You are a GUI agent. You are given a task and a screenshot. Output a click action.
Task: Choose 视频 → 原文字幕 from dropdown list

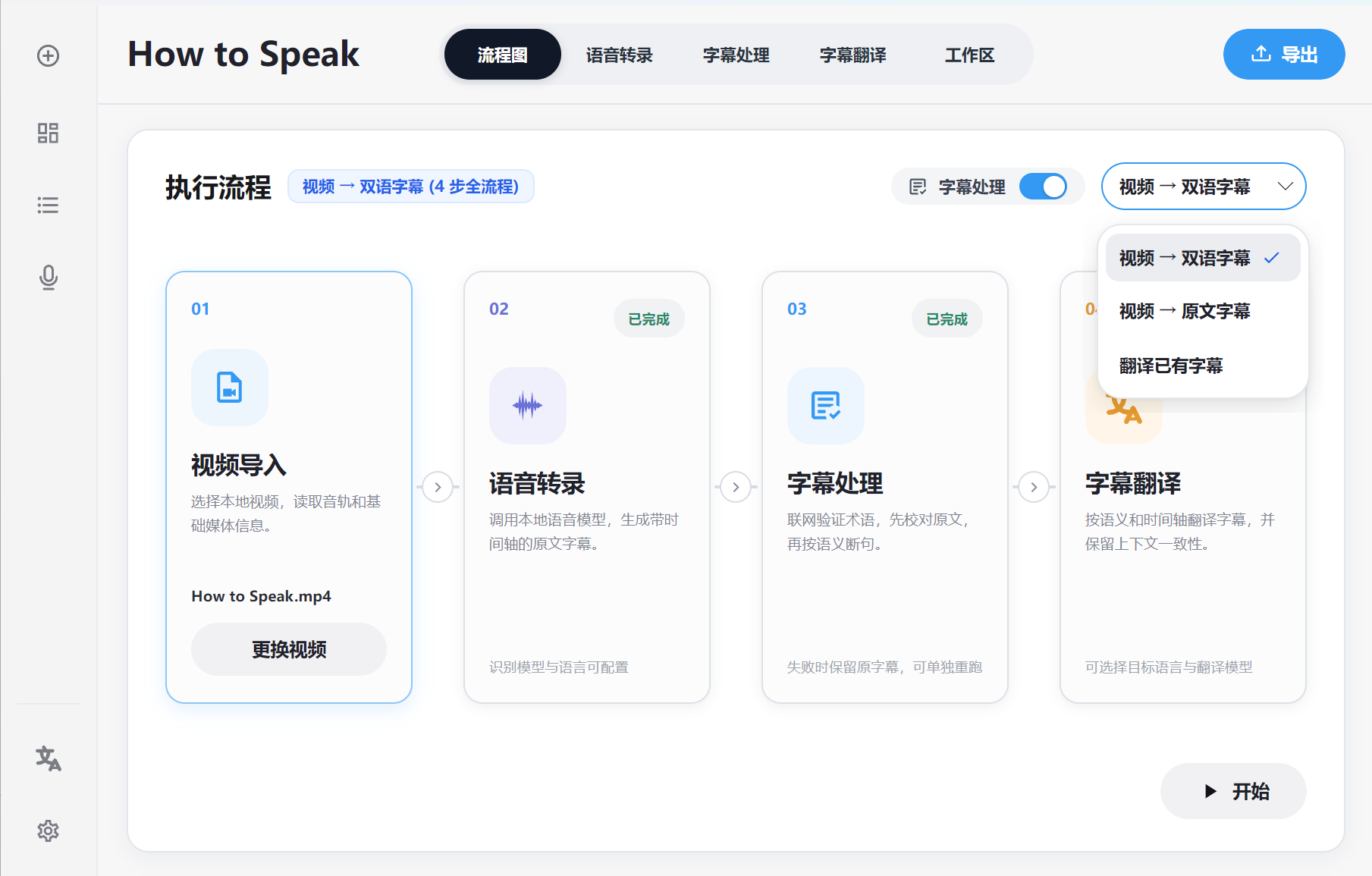click(1203, 311)
